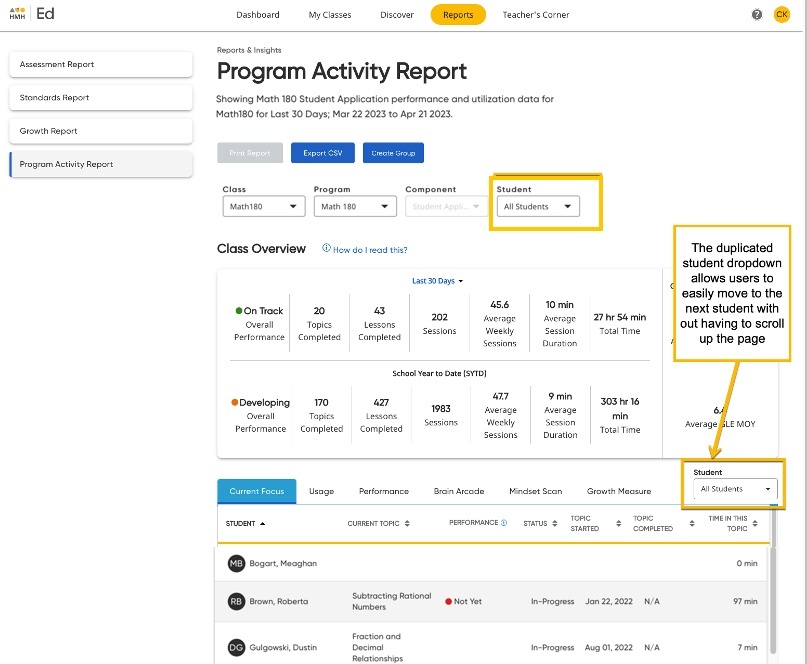Click student name Gulgowski, Dustin
Image resolution: width=807 pixels, height=664 pixels.
point(283,648)
